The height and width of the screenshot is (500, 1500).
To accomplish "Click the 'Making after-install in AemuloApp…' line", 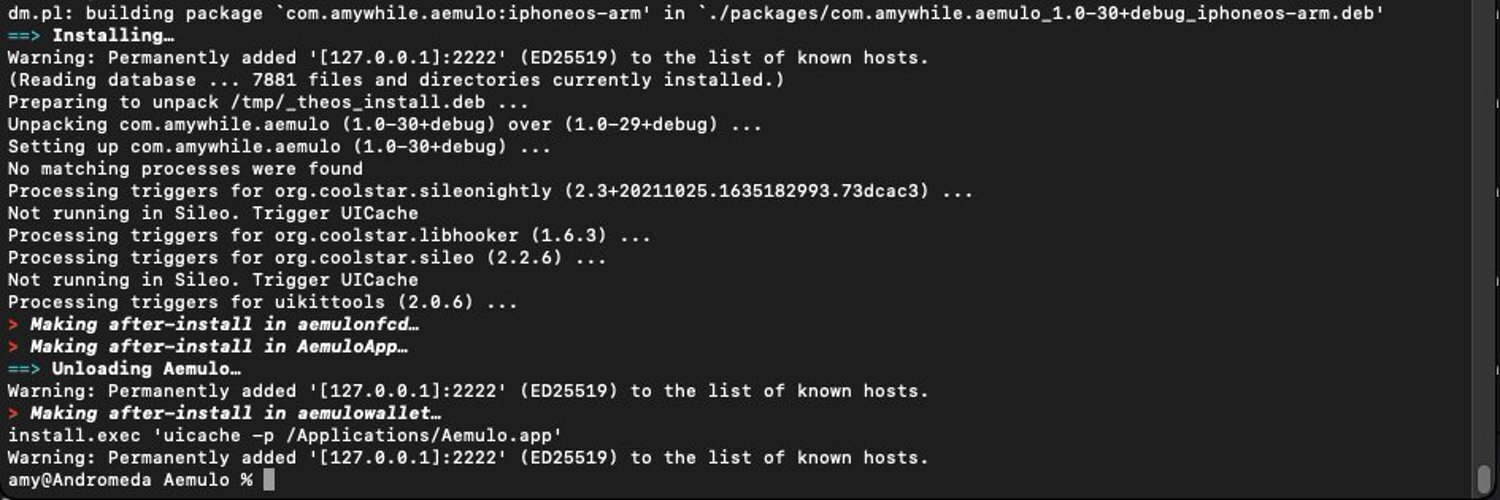I will click(x=219, y=347).
